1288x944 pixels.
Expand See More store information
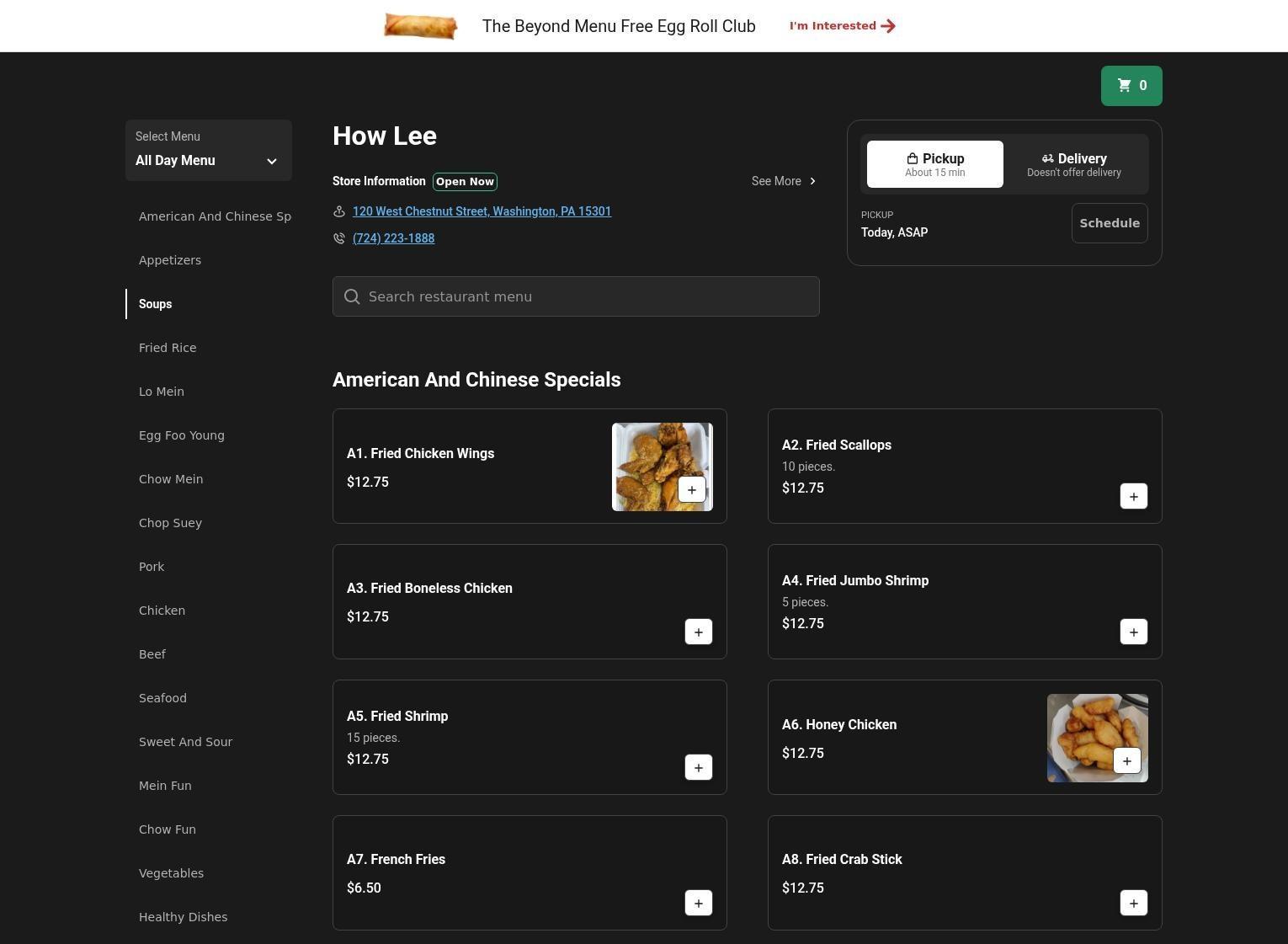pyautogui.click(x=783, y=181)
